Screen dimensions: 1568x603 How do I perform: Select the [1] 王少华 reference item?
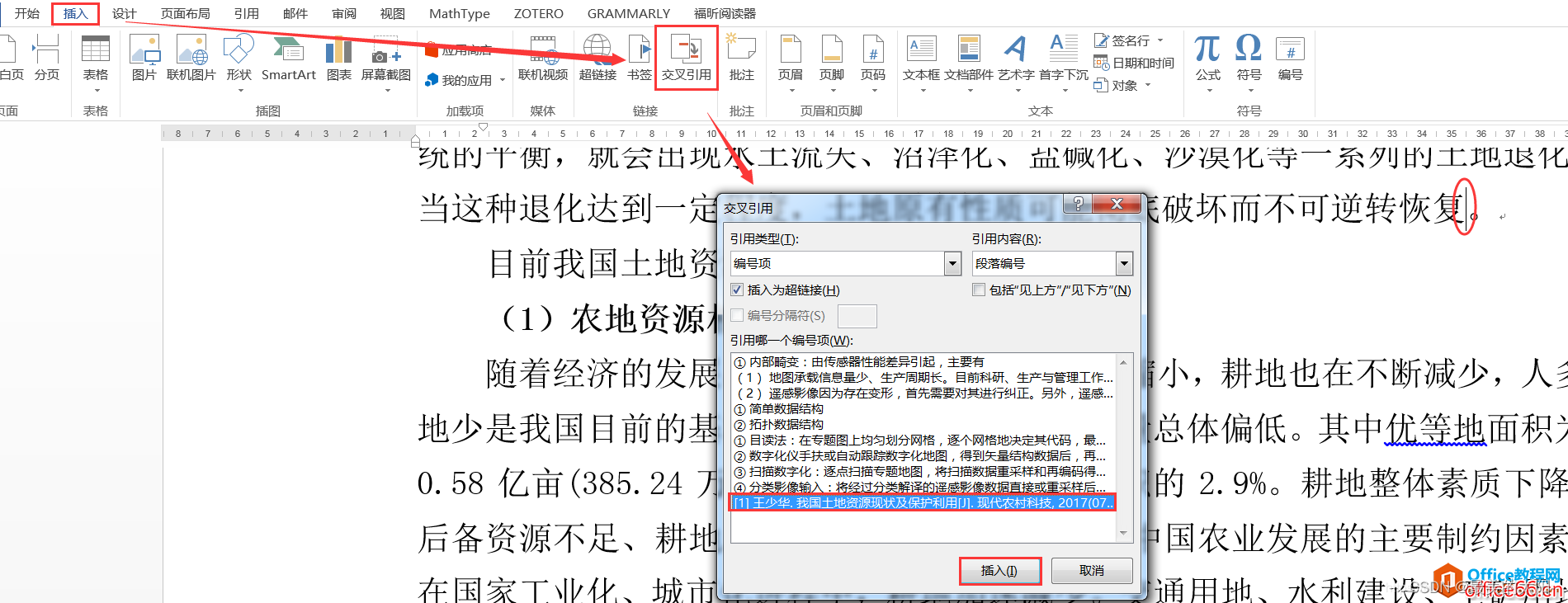[x=923, y=502]
